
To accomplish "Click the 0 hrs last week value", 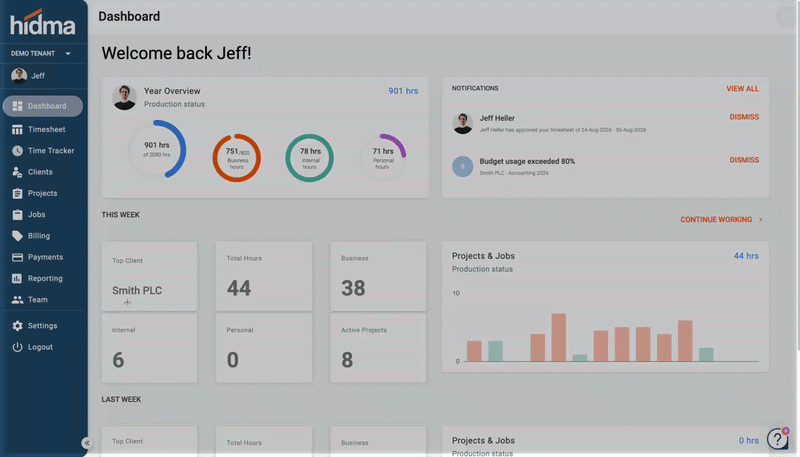I will (748, 441).
